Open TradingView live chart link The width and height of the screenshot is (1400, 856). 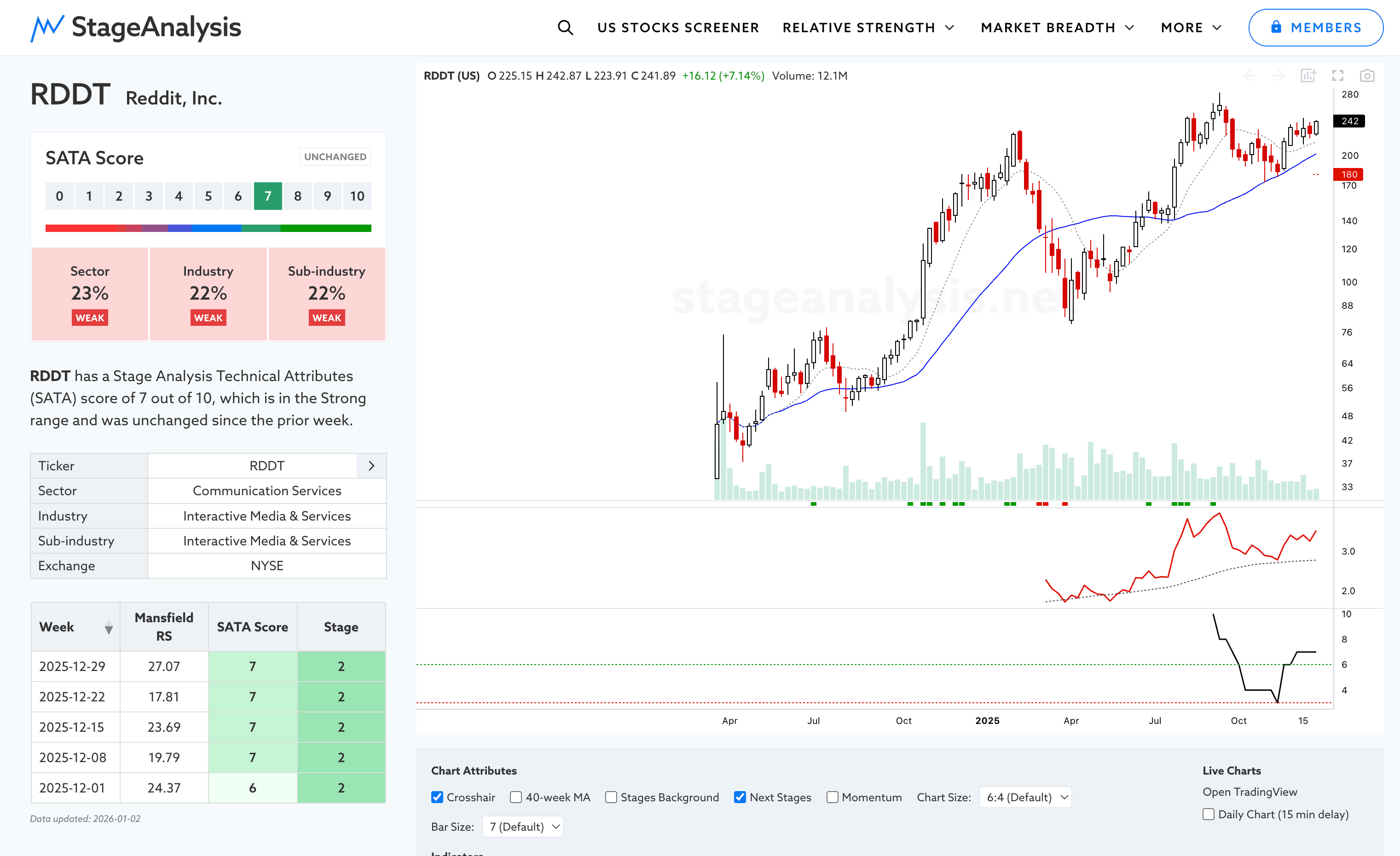coord(1250,791)
